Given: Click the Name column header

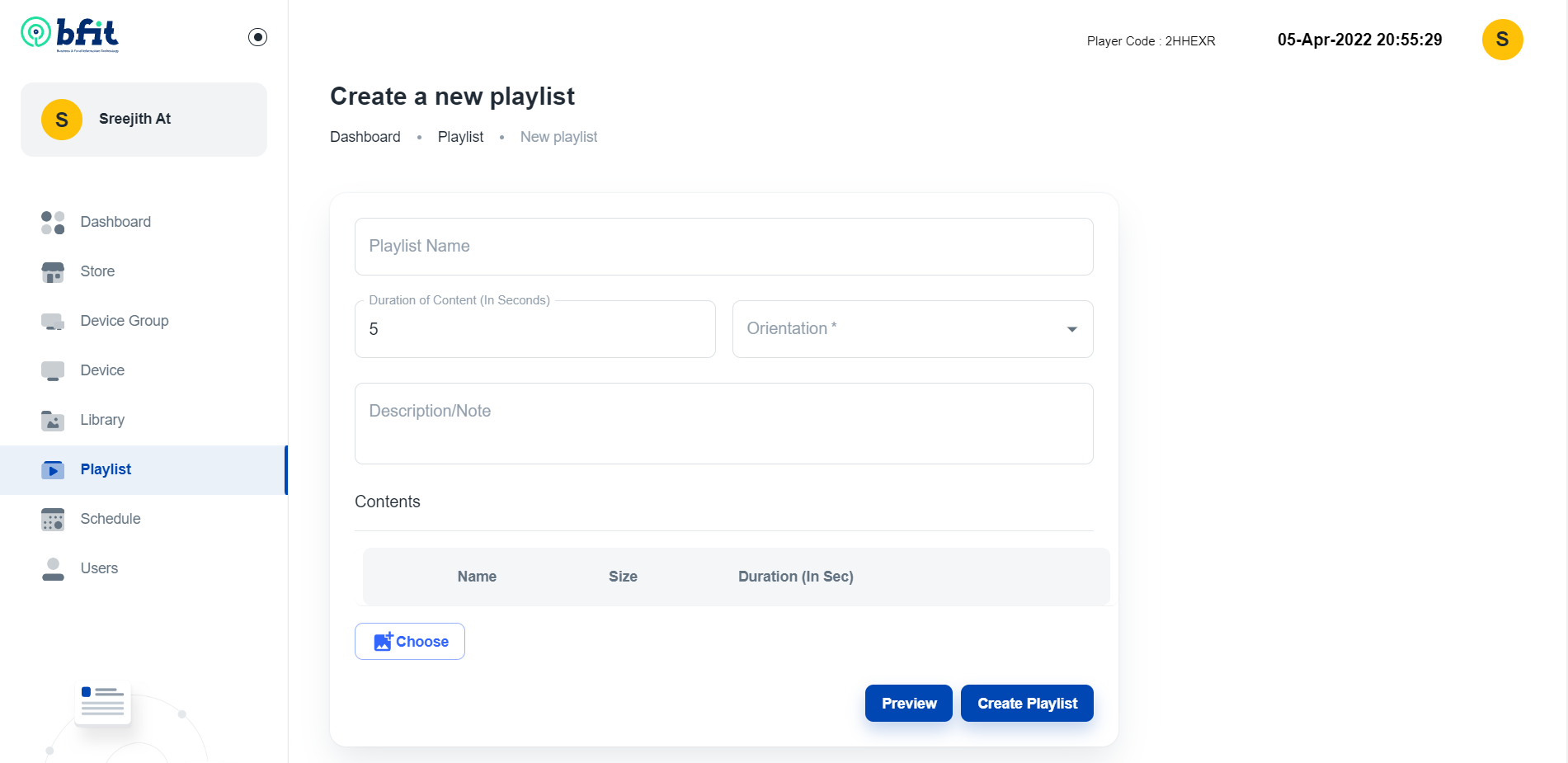Looking at the screenshot, I should pos(477,577).
